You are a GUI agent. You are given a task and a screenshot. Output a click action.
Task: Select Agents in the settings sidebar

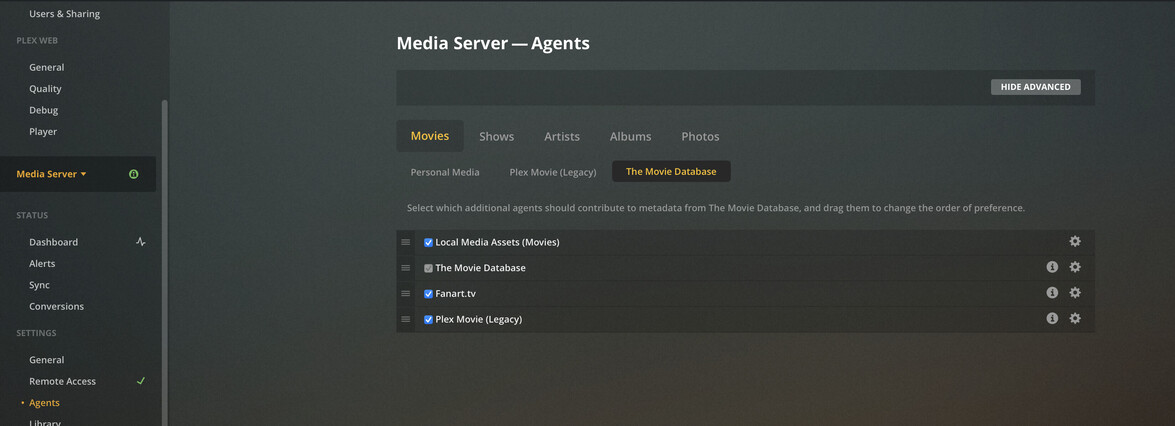point(44,403)
